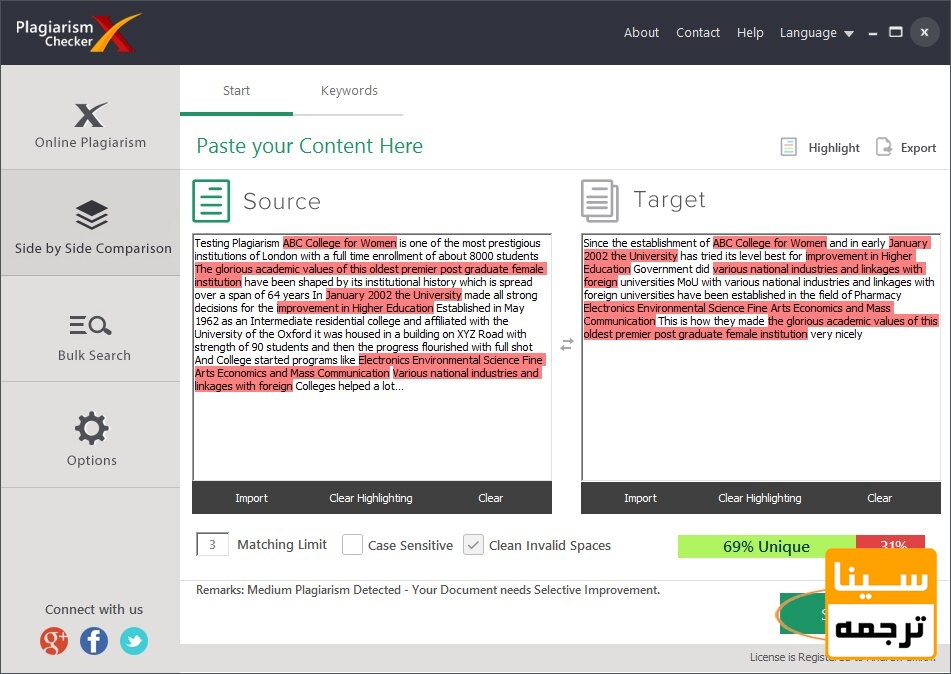951x674 pixels.
Task: Click Import under the Target panel
Action: click(640, 498)
